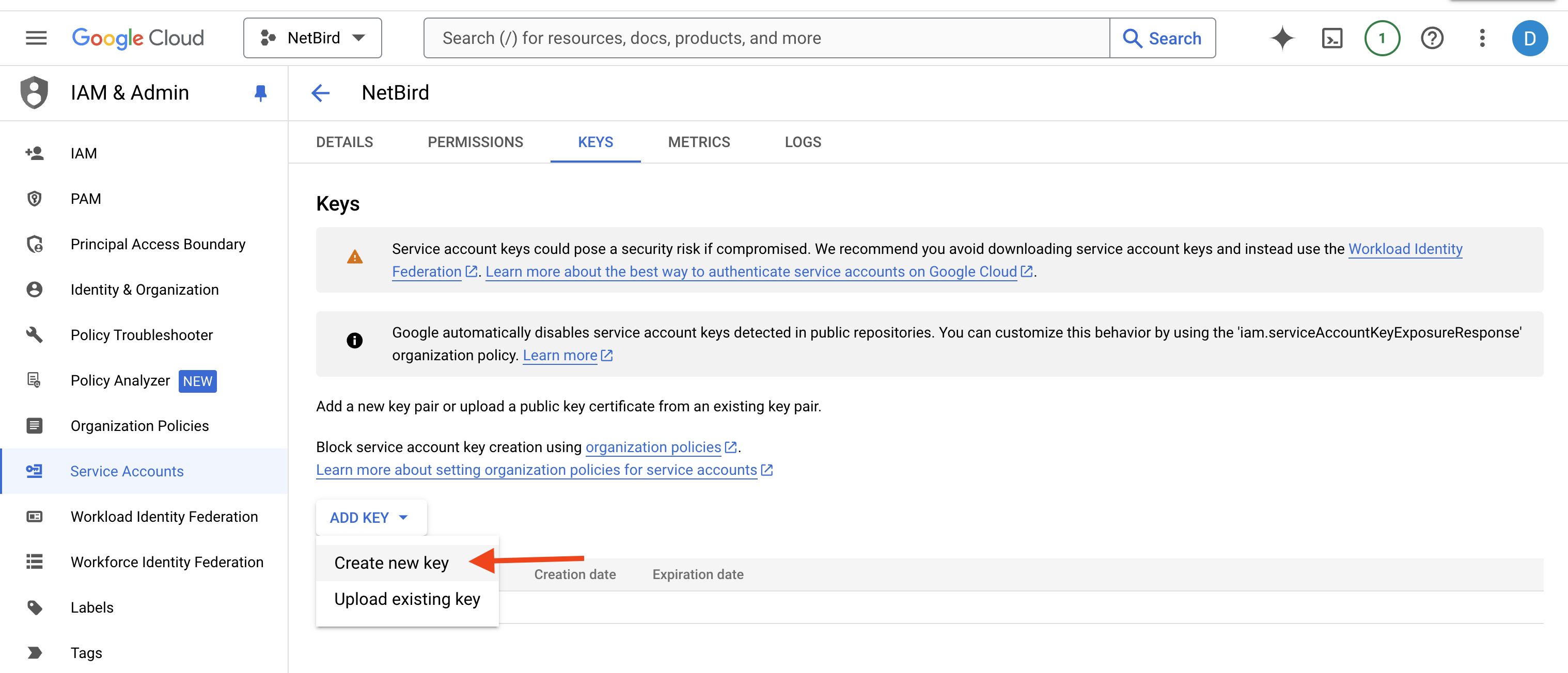This screenshot has height=673, width=1568.
Task: Activate Cloud Shell terminal
Action: (x=1332, y=38)
